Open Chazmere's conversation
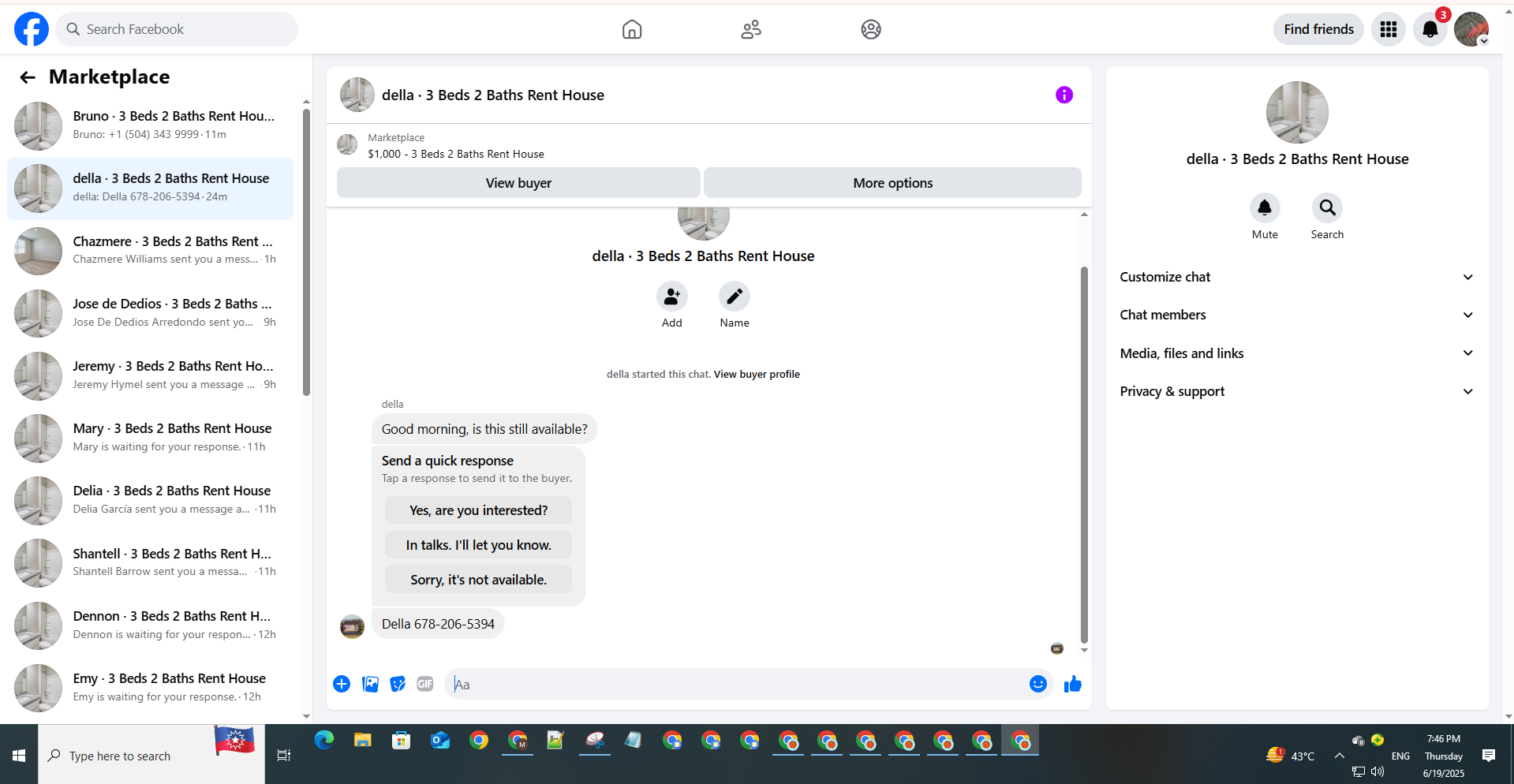This screenshot has width=1514, height=784. (x=151, y=251)
